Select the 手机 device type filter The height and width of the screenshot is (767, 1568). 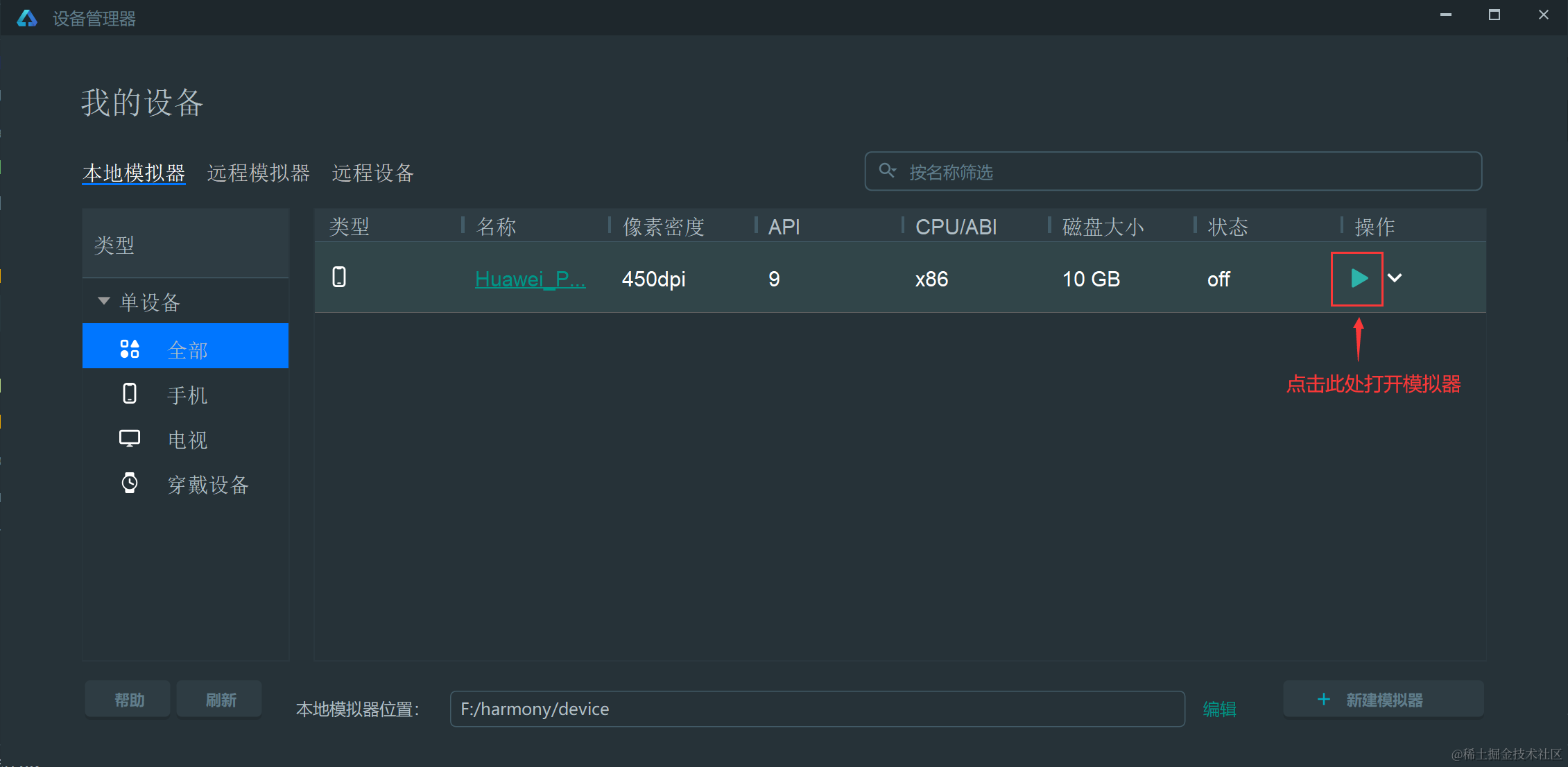coord(183,394)
